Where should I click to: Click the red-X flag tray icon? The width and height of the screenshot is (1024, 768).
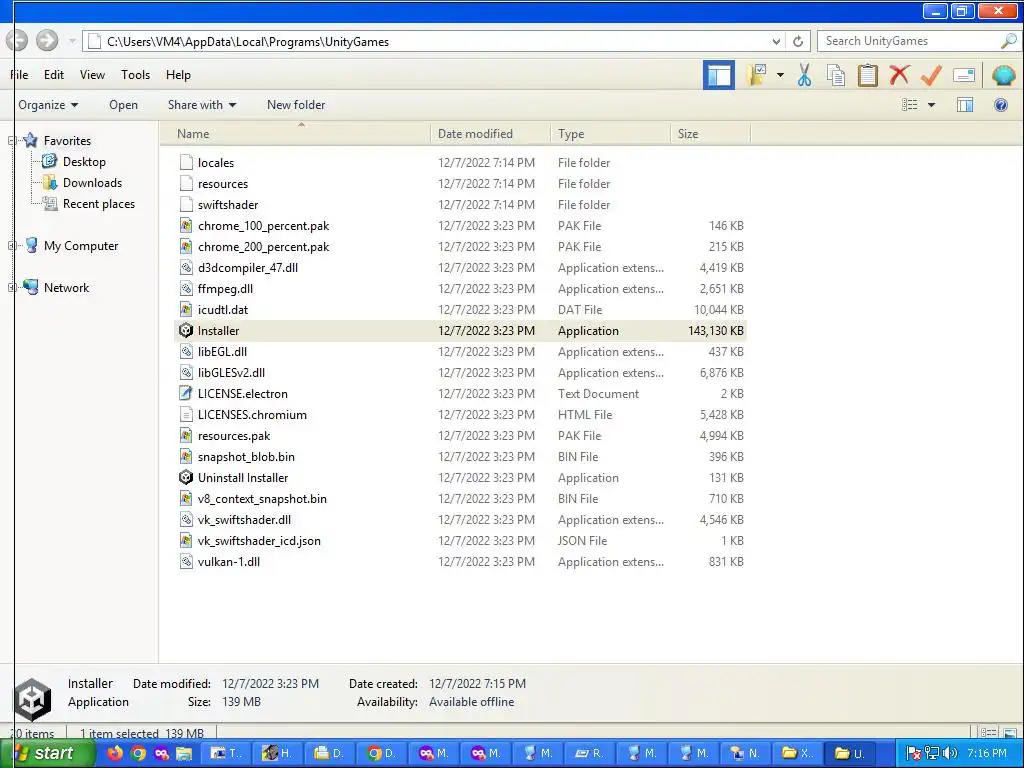pyautogui.click(x=914, y=754)
